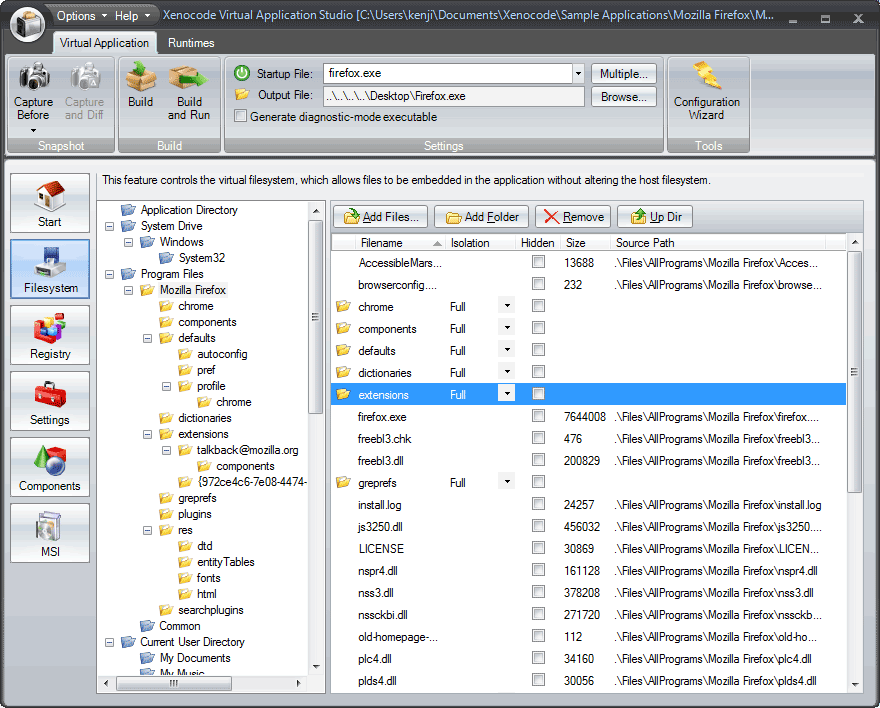
Task: Toggle Hidden checkbox for install.log row
Action: click(538, 503)
